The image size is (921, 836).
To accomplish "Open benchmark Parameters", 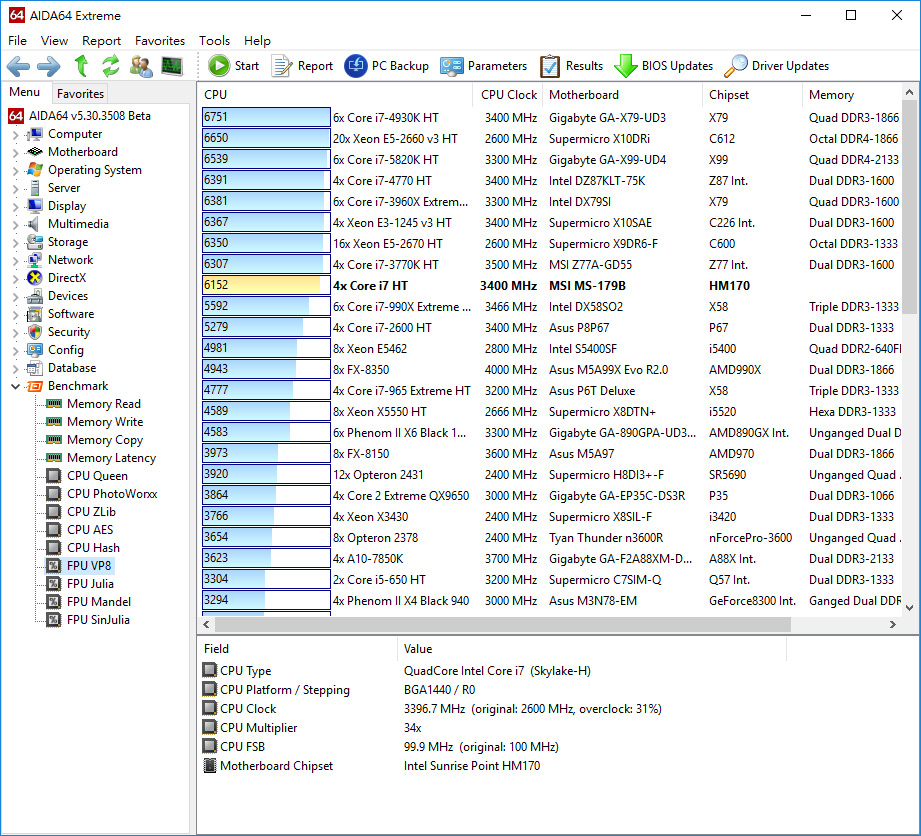I will click(483, 66).
